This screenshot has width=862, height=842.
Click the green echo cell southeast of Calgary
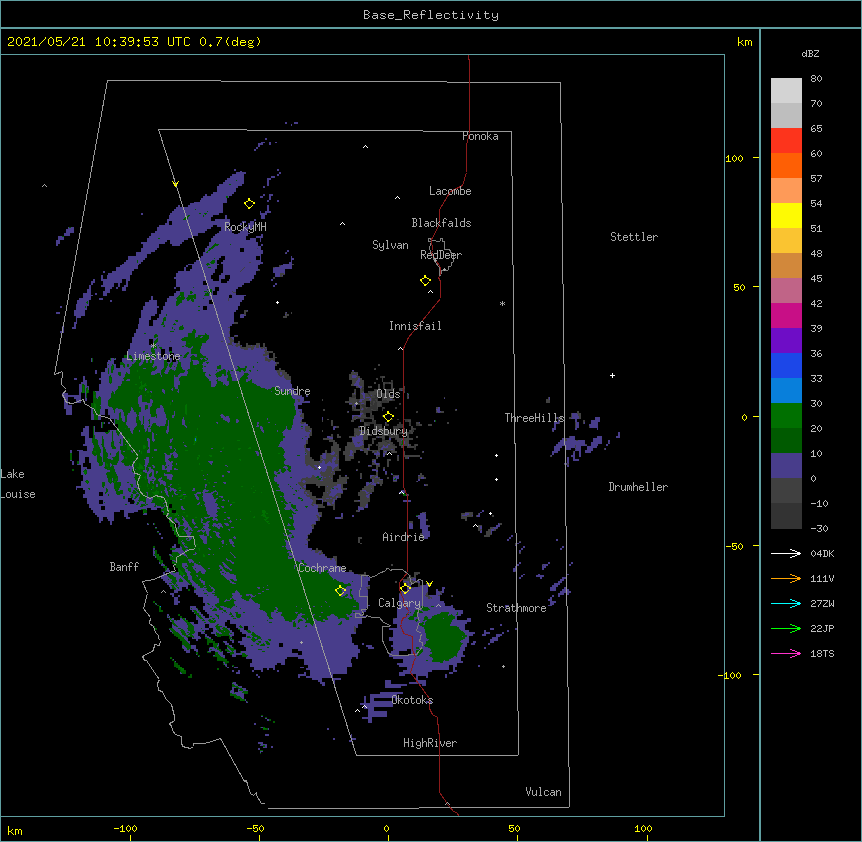444,636
